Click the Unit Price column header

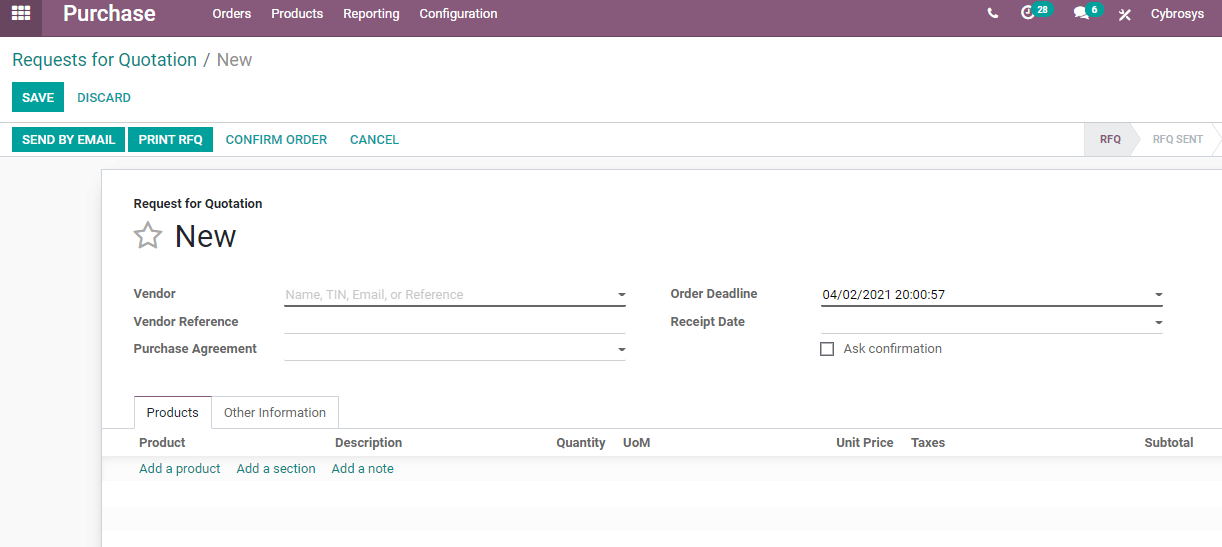tap(865, 443)
